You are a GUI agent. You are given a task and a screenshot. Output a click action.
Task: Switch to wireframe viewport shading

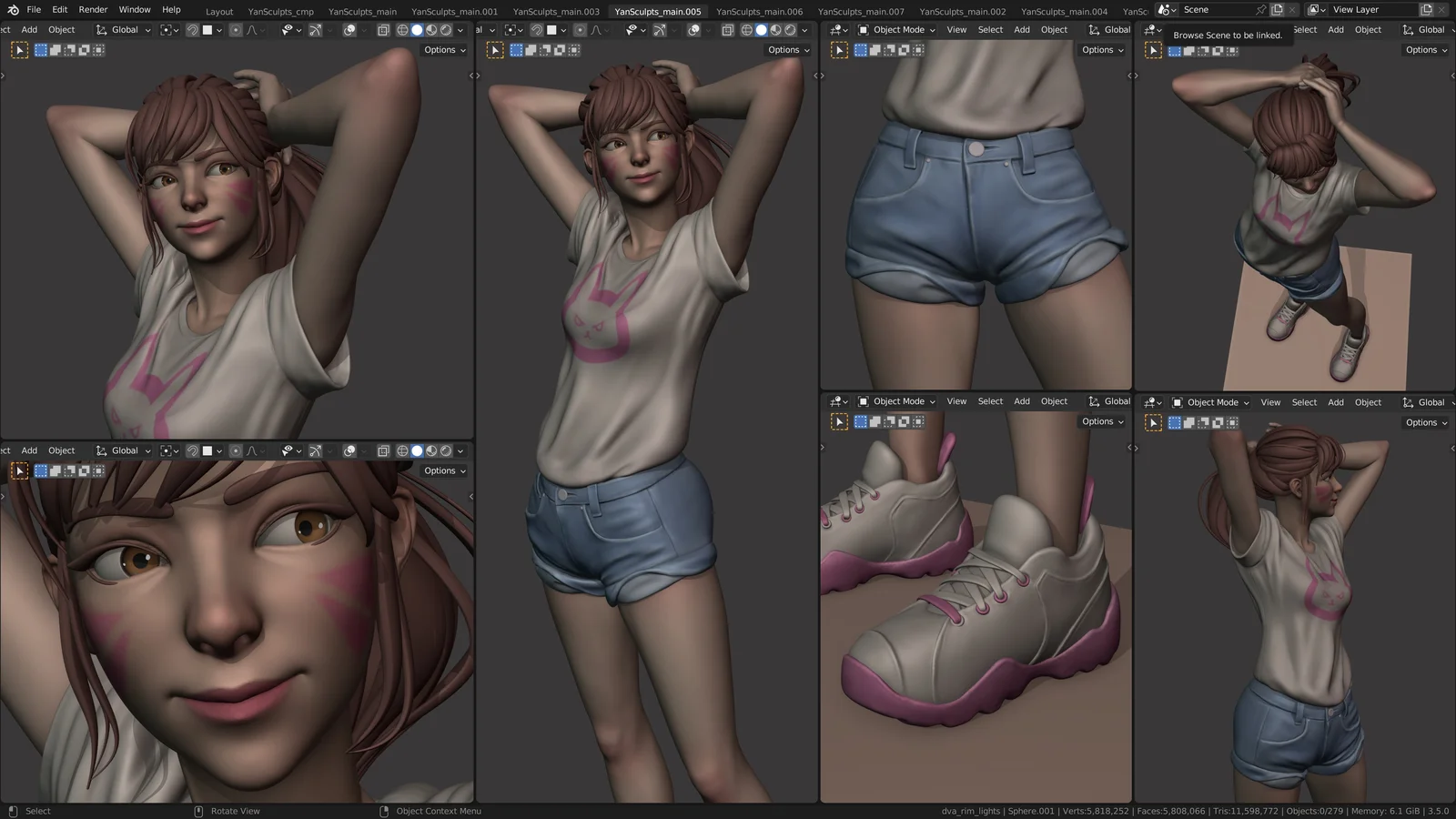402,29
